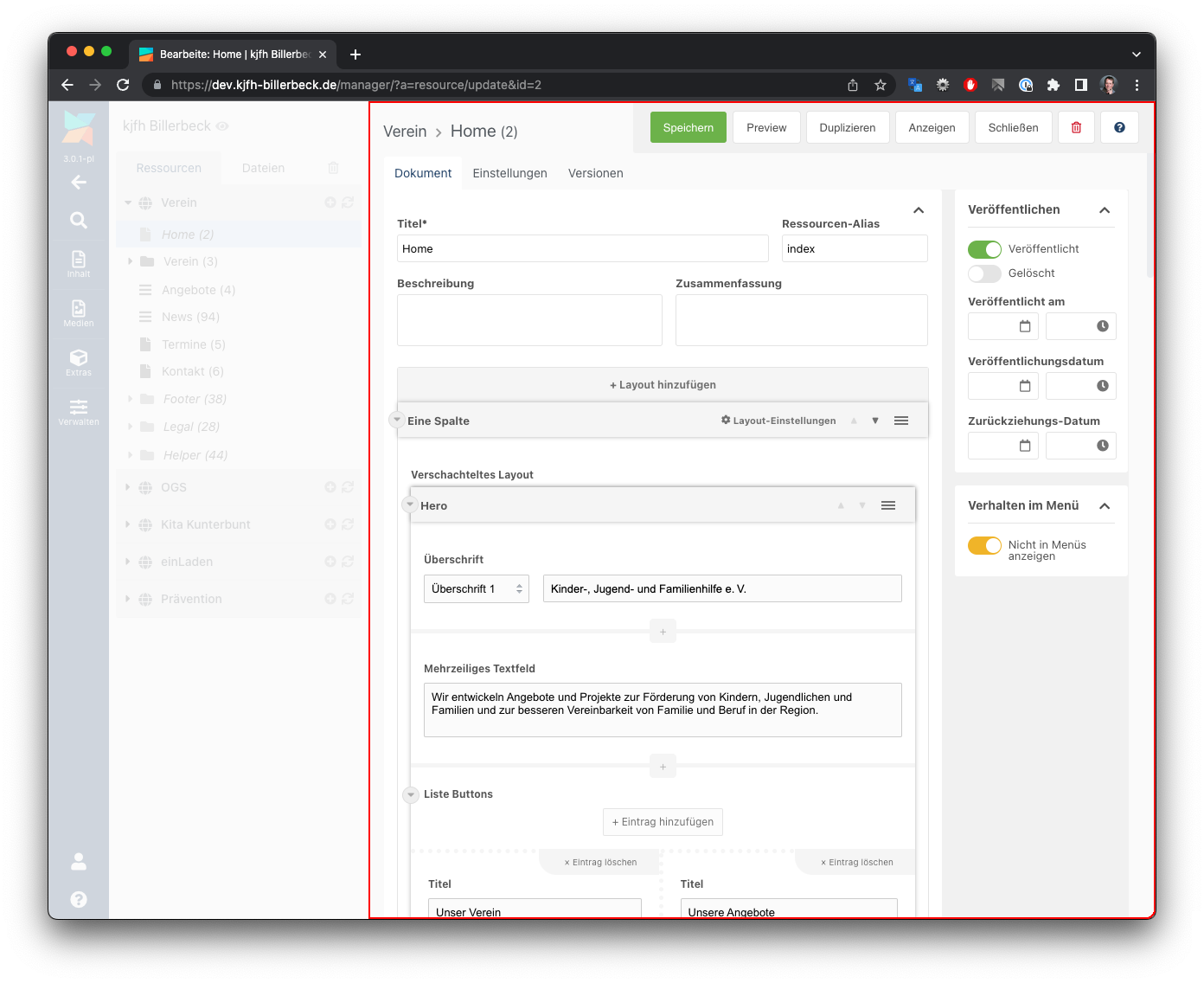This screenshot has width=1204, height=983.
Task: Collapse the Verhalten im Menü section
Action: coord(1104,506)
